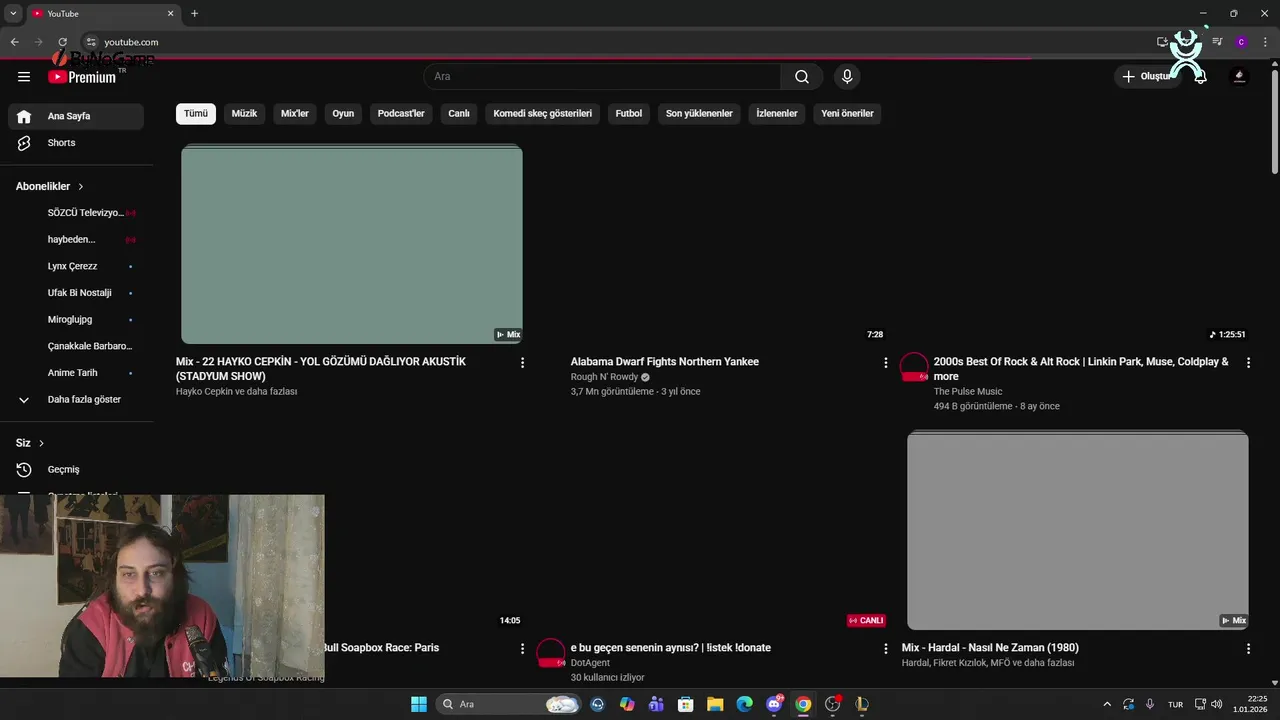1280x720 pixels.
Task: Open Rough N' Rowdy channel link
Action: click(604, 377)
